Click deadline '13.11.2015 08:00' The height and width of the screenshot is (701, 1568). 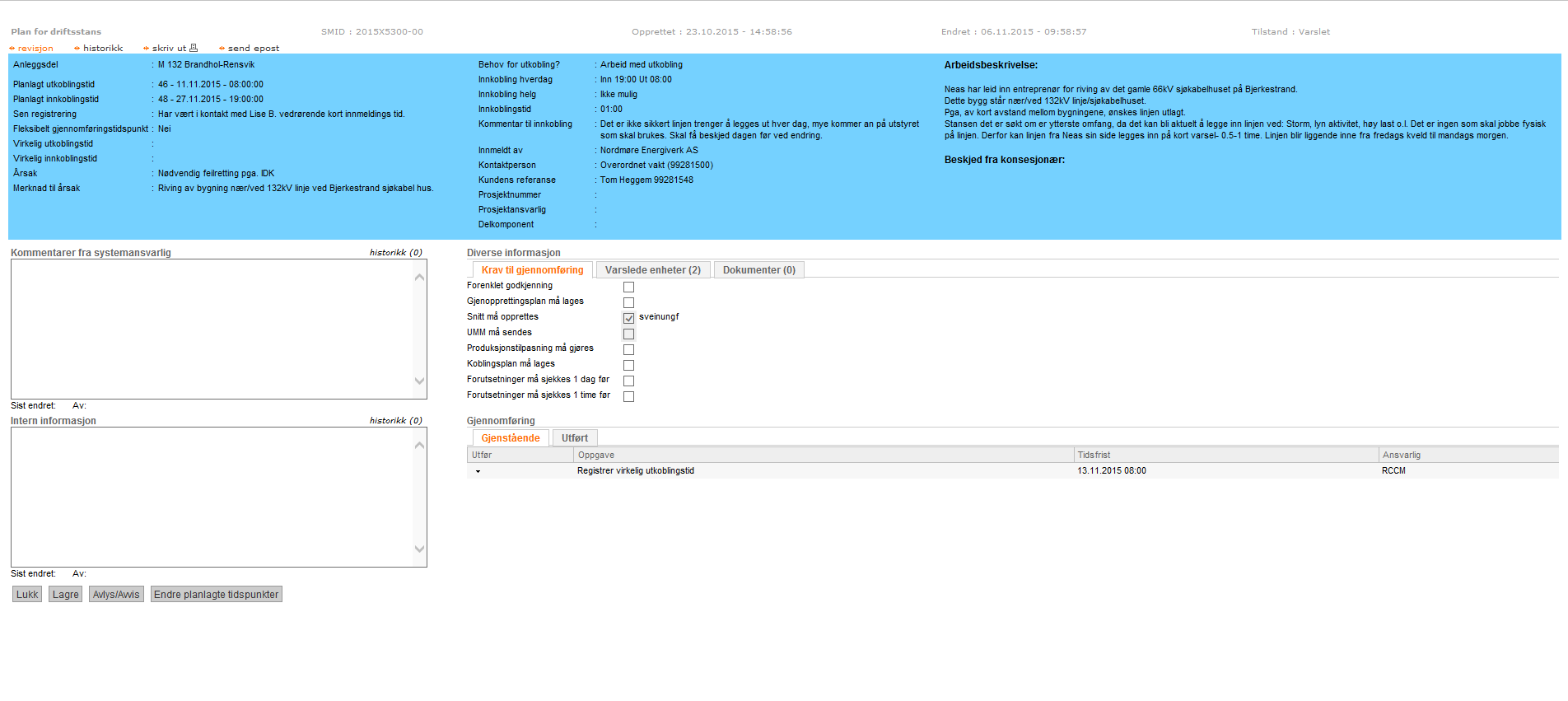(1112, 471)
